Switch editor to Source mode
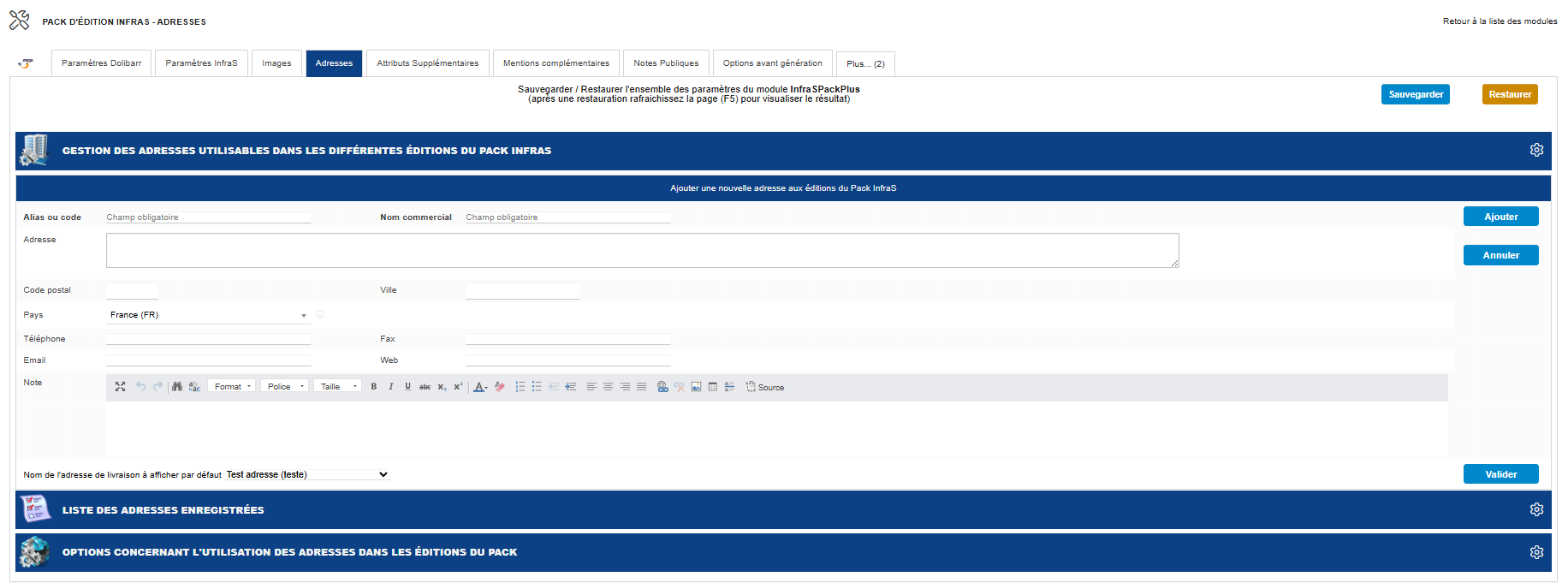 764,387
